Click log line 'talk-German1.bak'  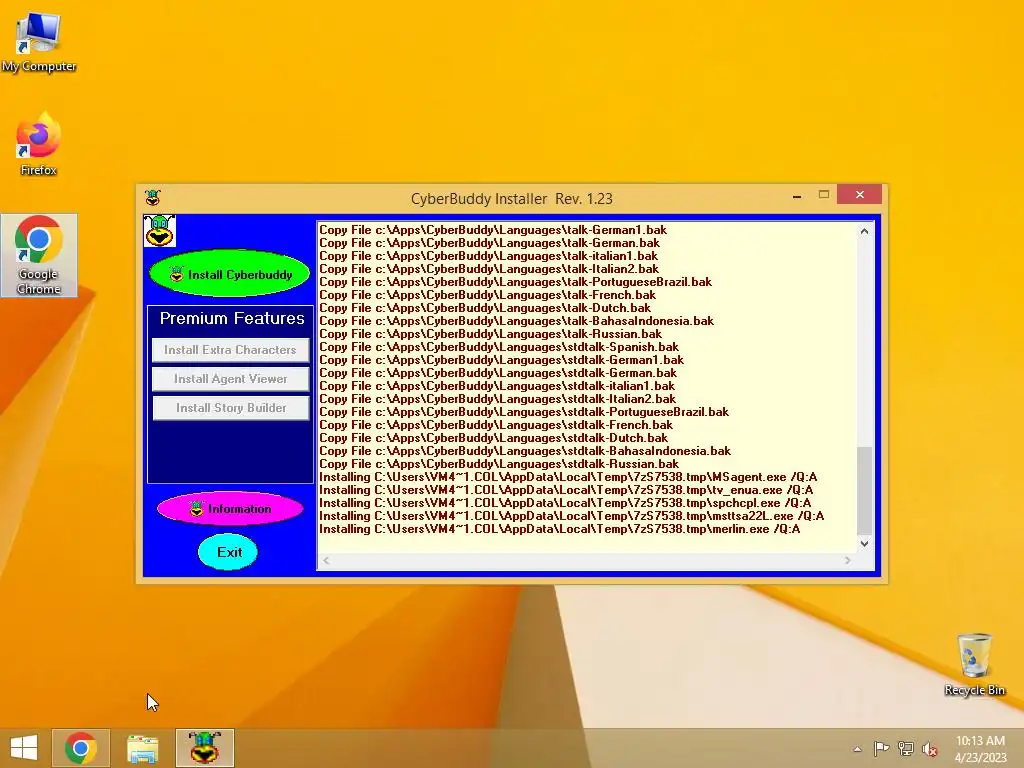(493, 230)
